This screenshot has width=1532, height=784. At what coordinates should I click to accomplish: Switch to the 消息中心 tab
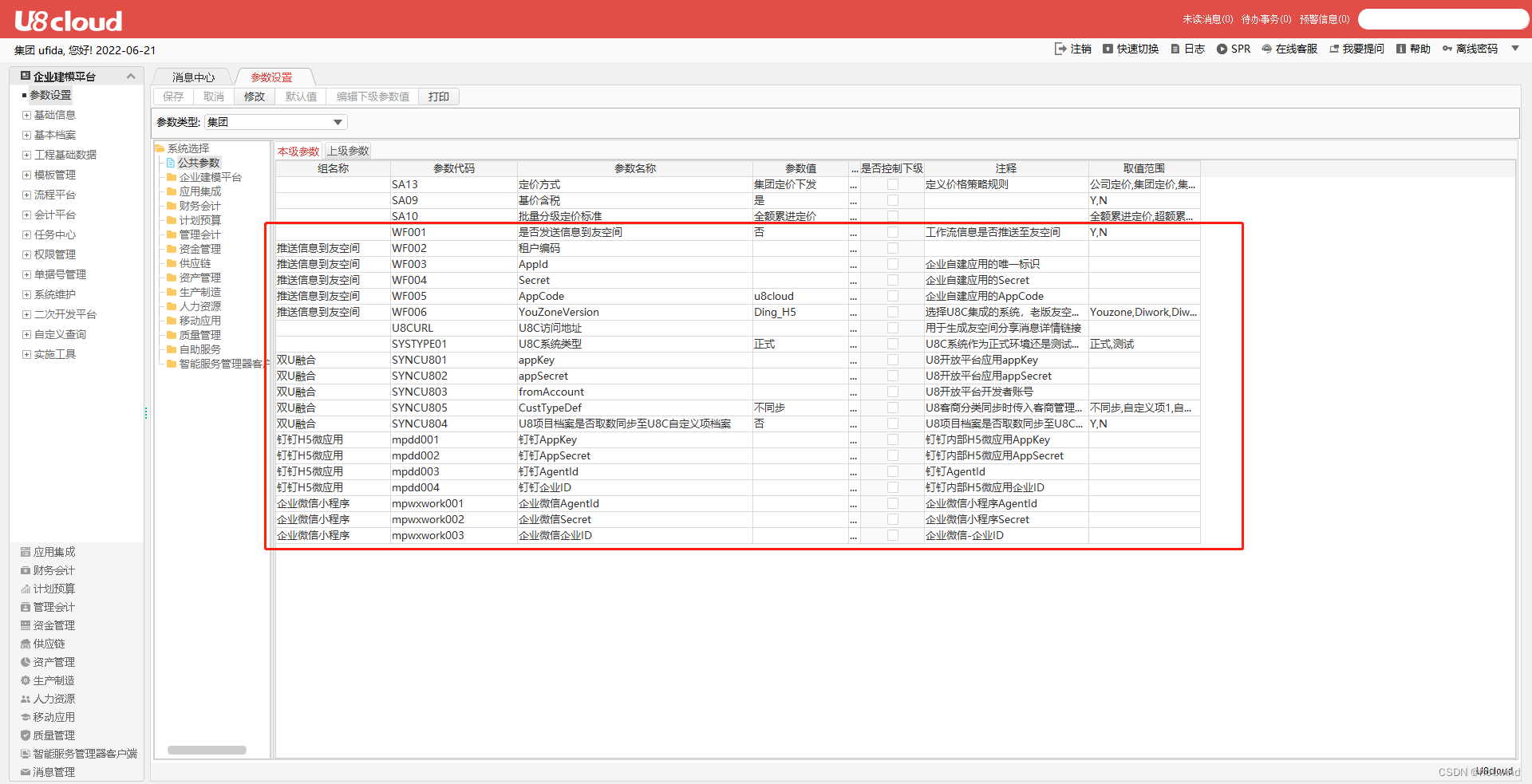(191, 77)
